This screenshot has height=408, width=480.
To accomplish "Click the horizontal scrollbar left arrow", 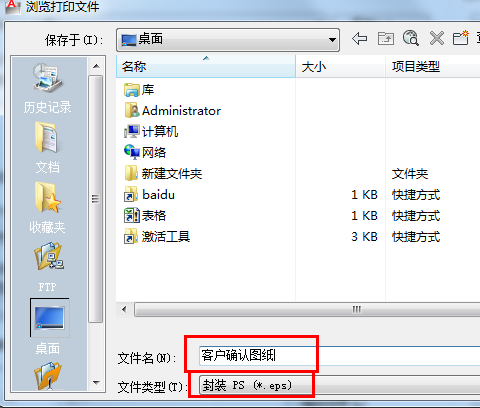I will click(x=125, y=310).
